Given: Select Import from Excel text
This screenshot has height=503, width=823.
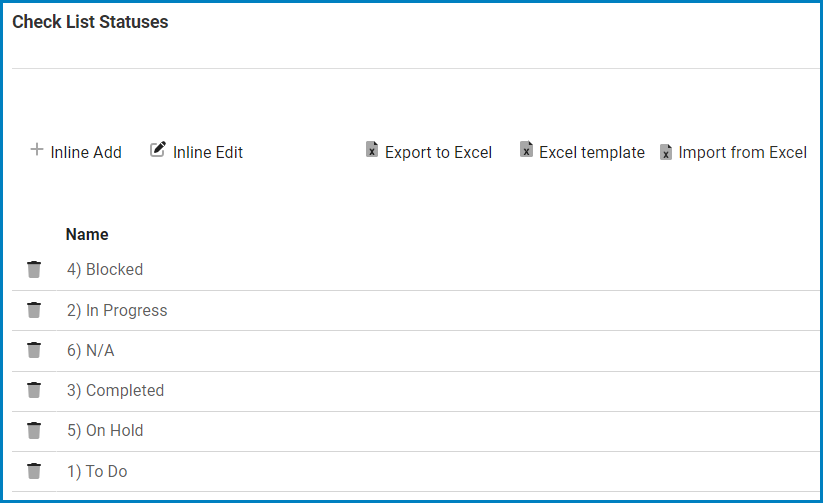Looking at the screenshot, I should [742, 153].
